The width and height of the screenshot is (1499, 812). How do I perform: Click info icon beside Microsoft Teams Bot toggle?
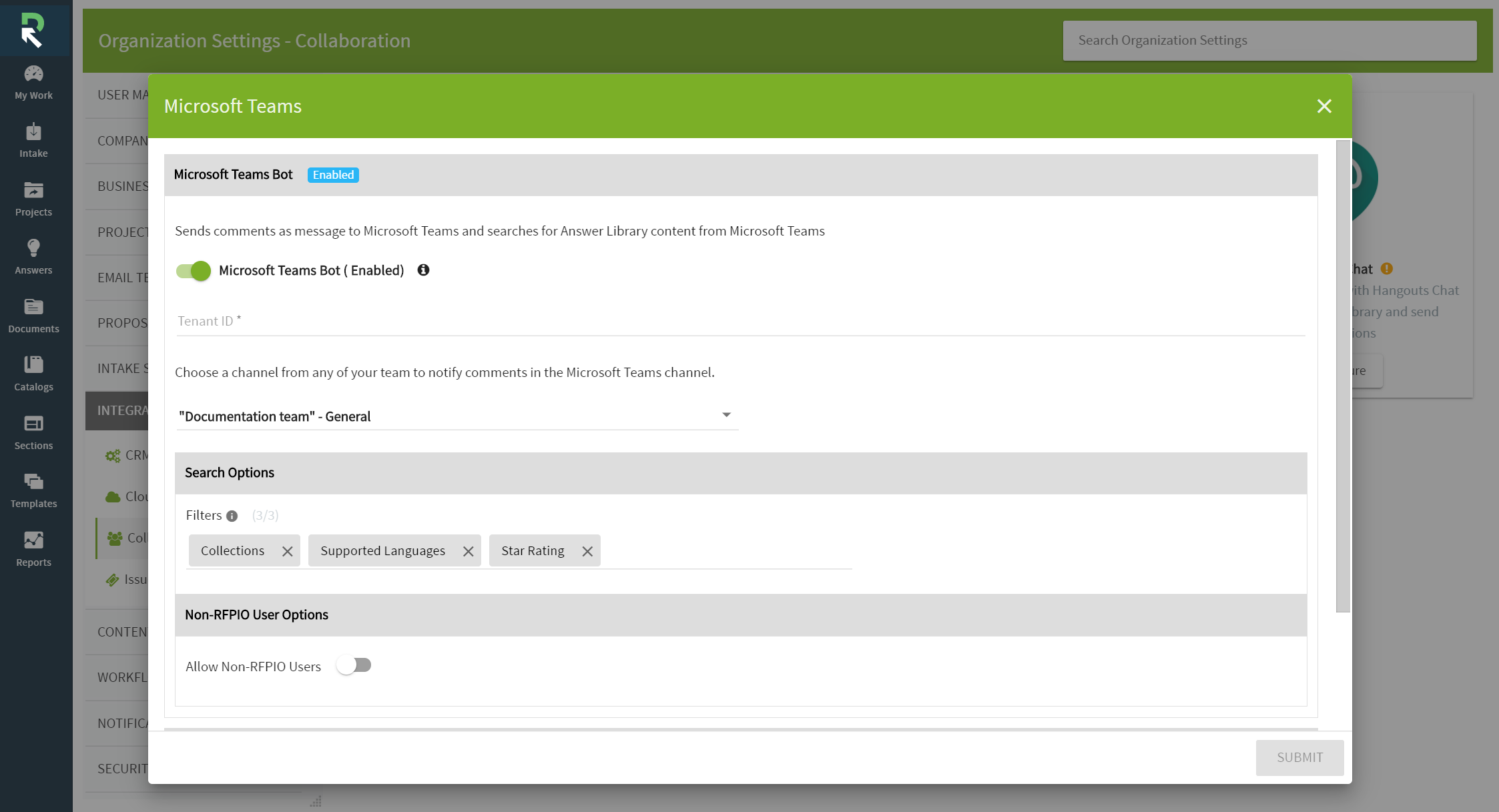[x=423, y=270]
